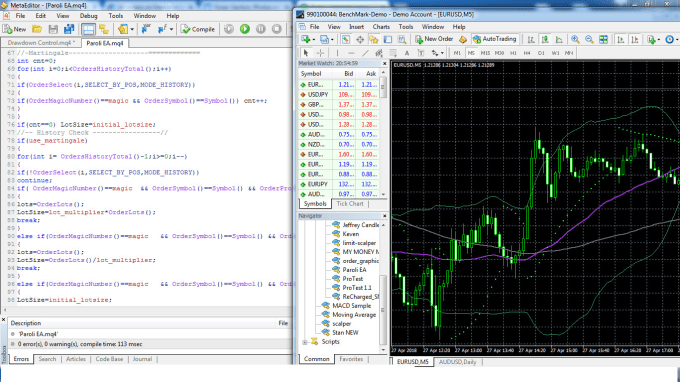Select the Fibonacci retracement tool
The image size is (680, 382).
(393, 53)
